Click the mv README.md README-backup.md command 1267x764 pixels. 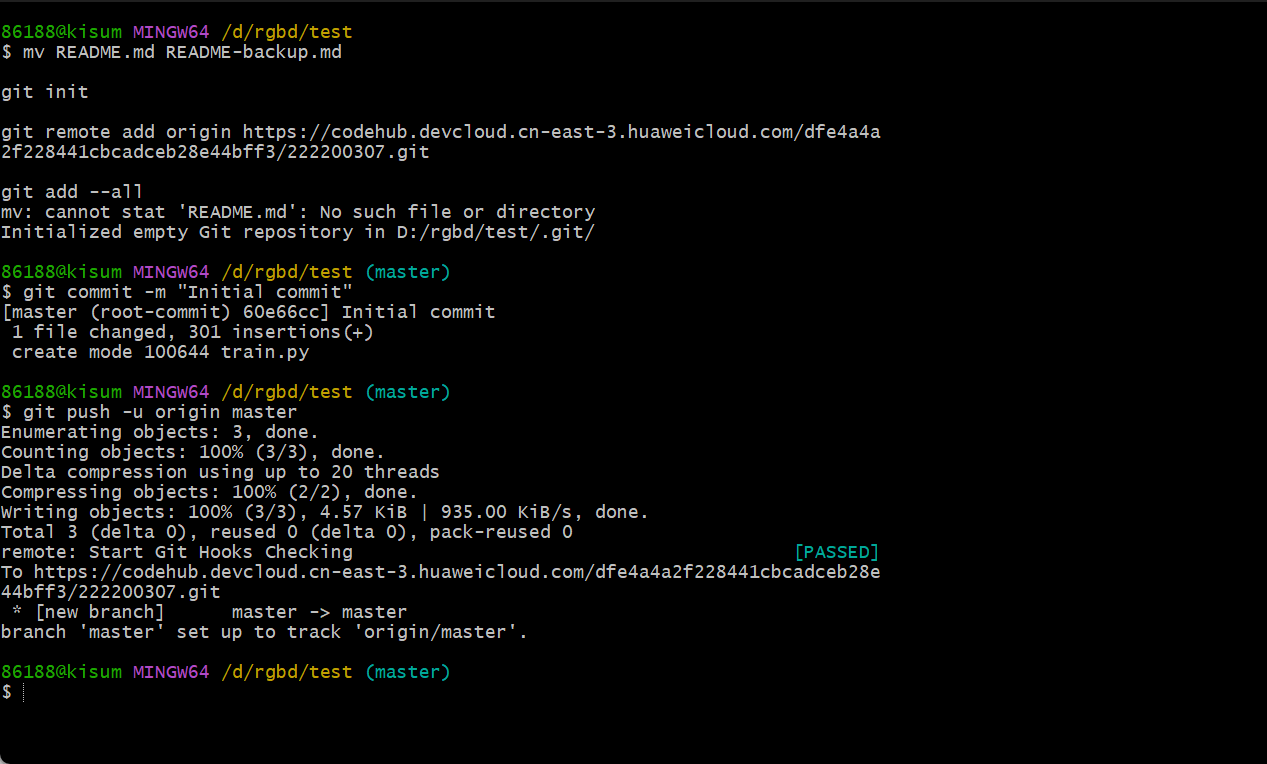[182, 52]
